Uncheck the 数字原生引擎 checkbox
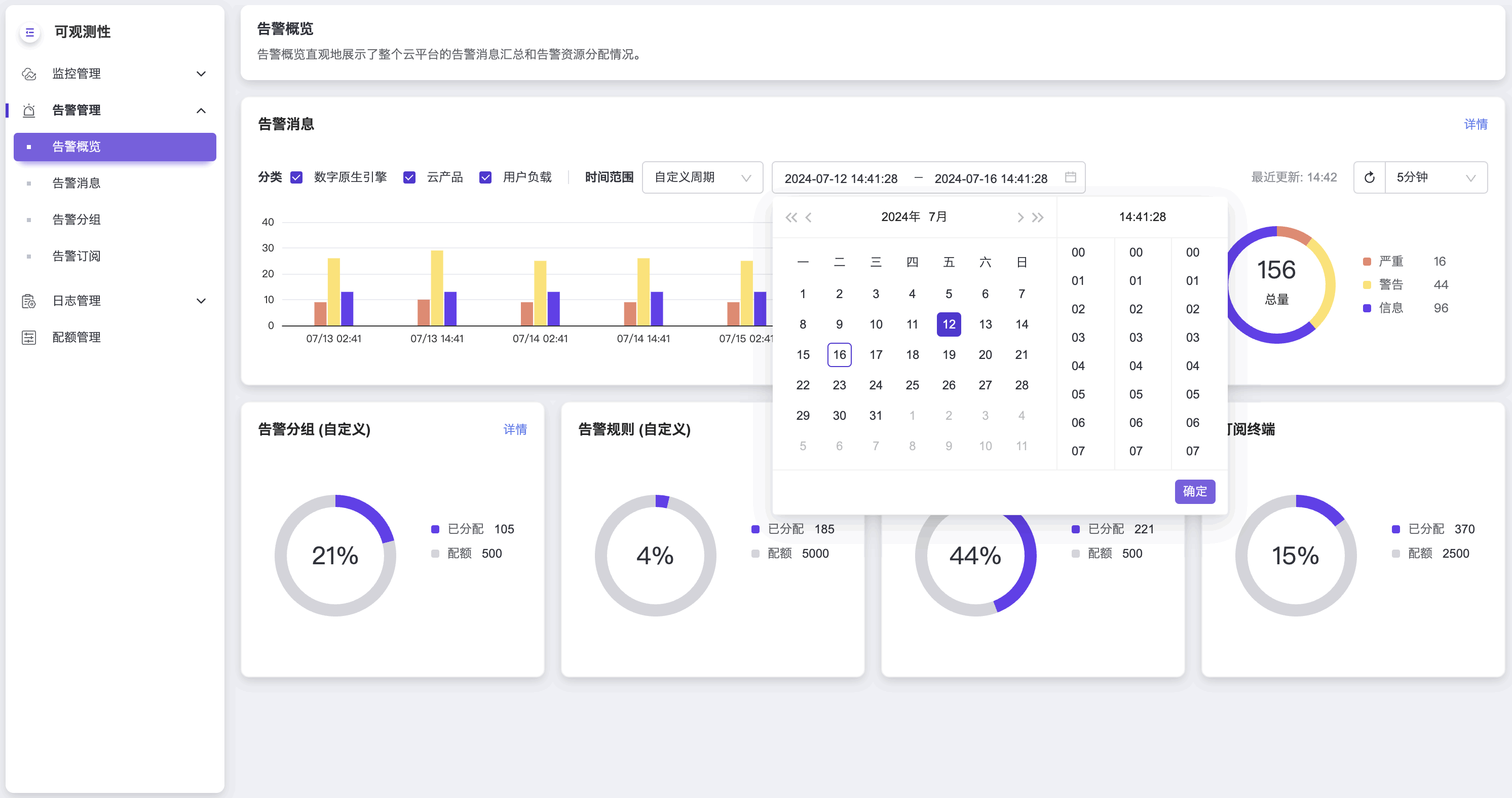Image resolution: width=1512 pixels, height=798 pixels. click(x=296, y=177)
